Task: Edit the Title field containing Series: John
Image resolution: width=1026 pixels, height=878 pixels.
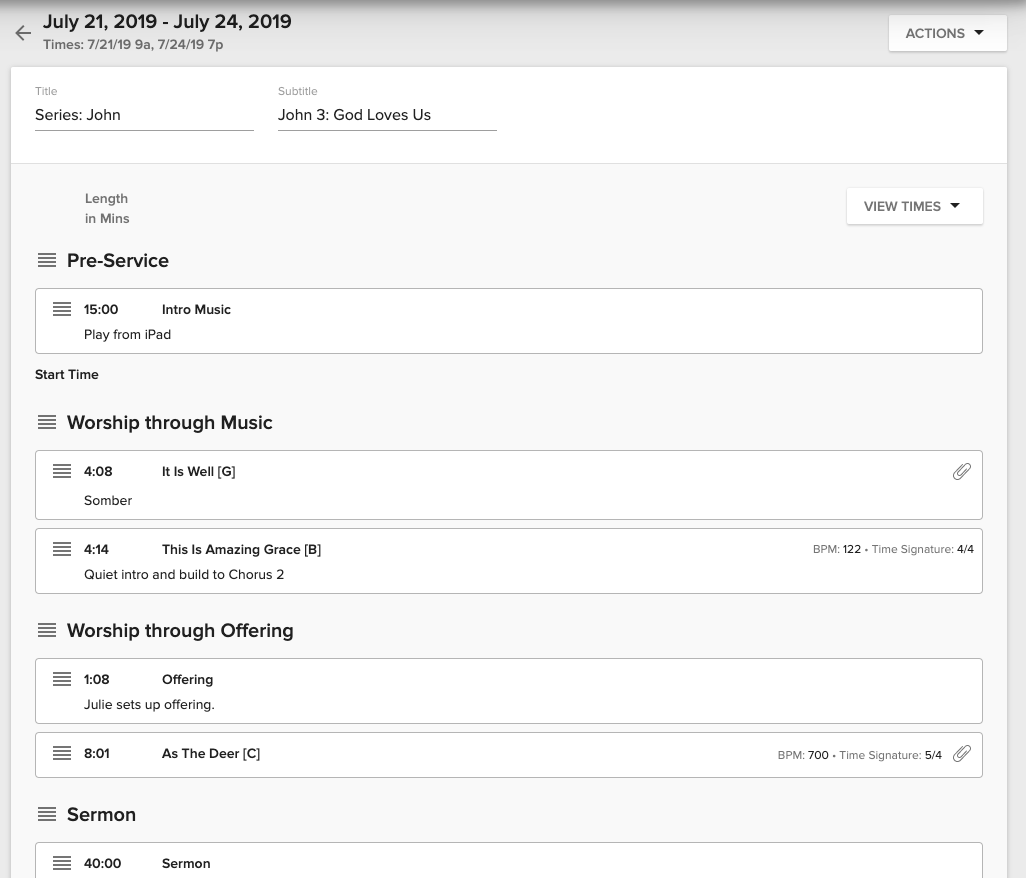Action: [144, 114]
